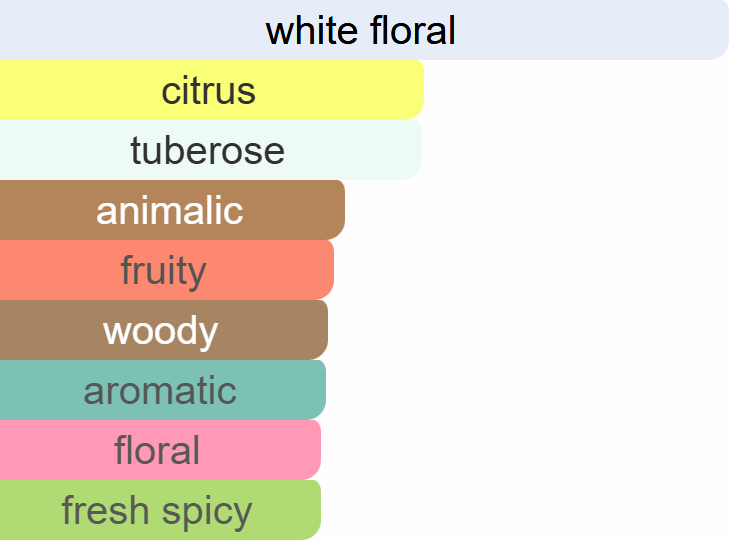This screenshot has width=729, height=540.
Task: Click the "woody" white text label
Action: (161, 331)
